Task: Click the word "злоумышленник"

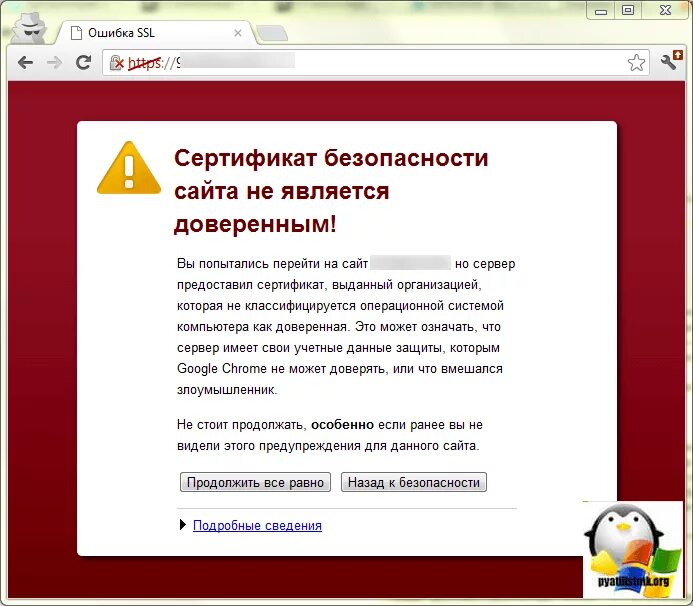Action: (225, 390)
